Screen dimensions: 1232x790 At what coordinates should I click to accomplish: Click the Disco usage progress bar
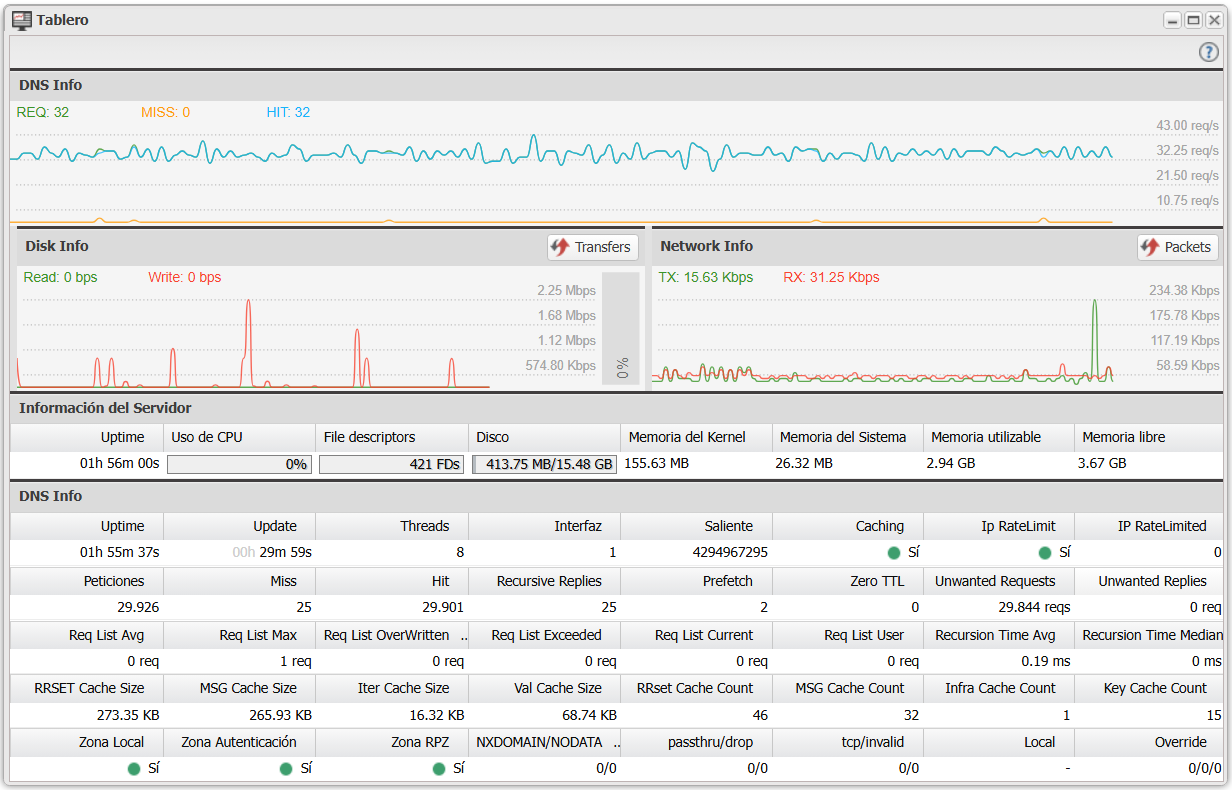tap(545, 464)
